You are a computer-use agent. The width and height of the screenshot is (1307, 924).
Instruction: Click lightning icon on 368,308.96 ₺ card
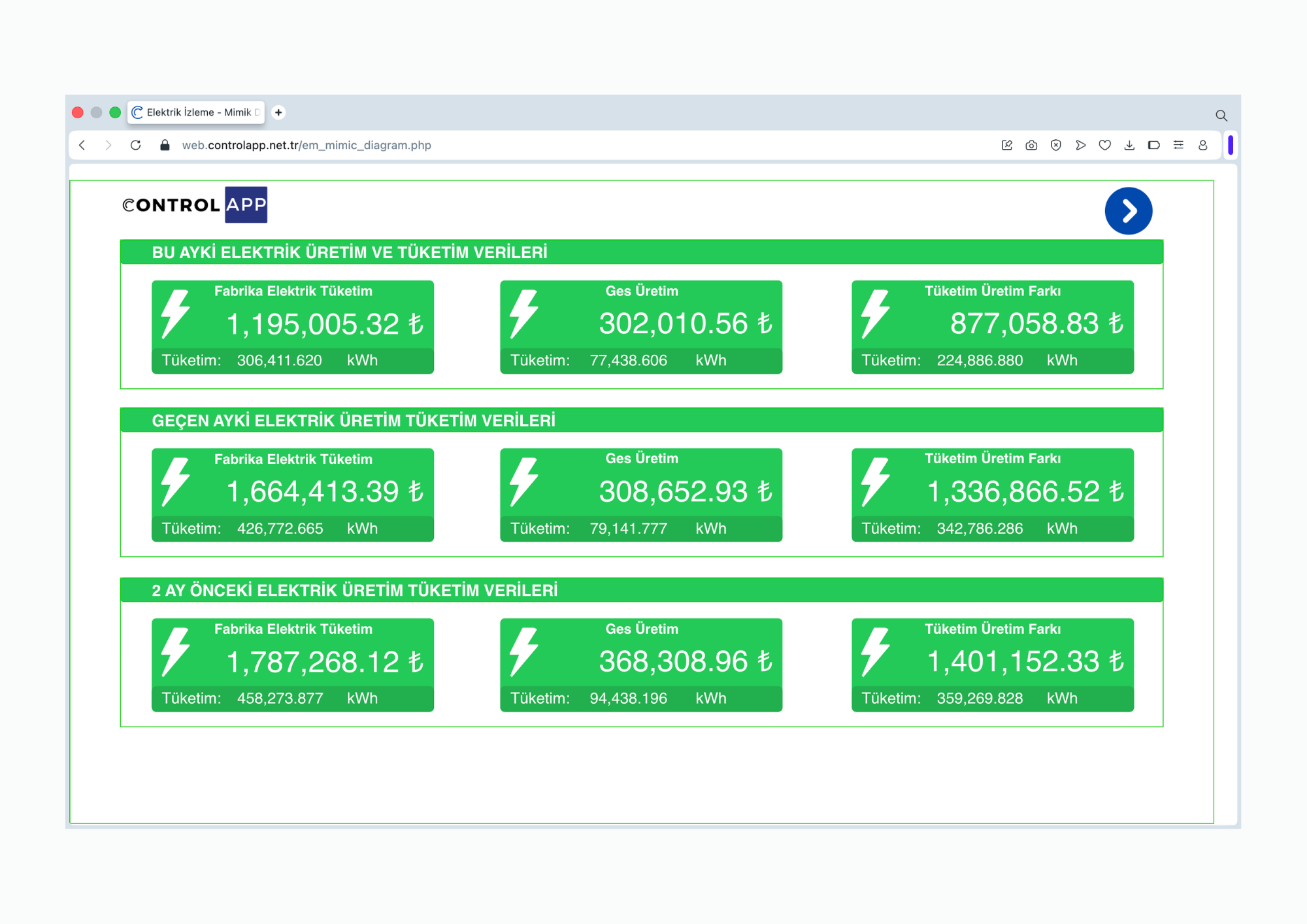pos(523,652)
